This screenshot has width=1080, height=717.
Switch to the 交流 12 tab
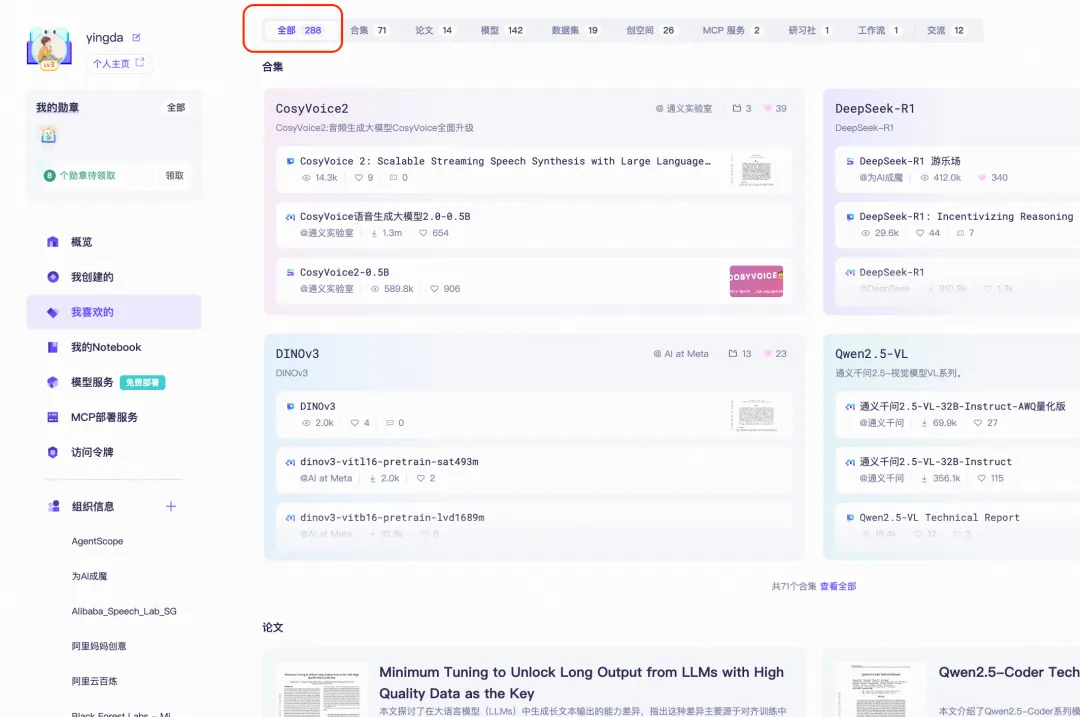(x=946, y=30)
